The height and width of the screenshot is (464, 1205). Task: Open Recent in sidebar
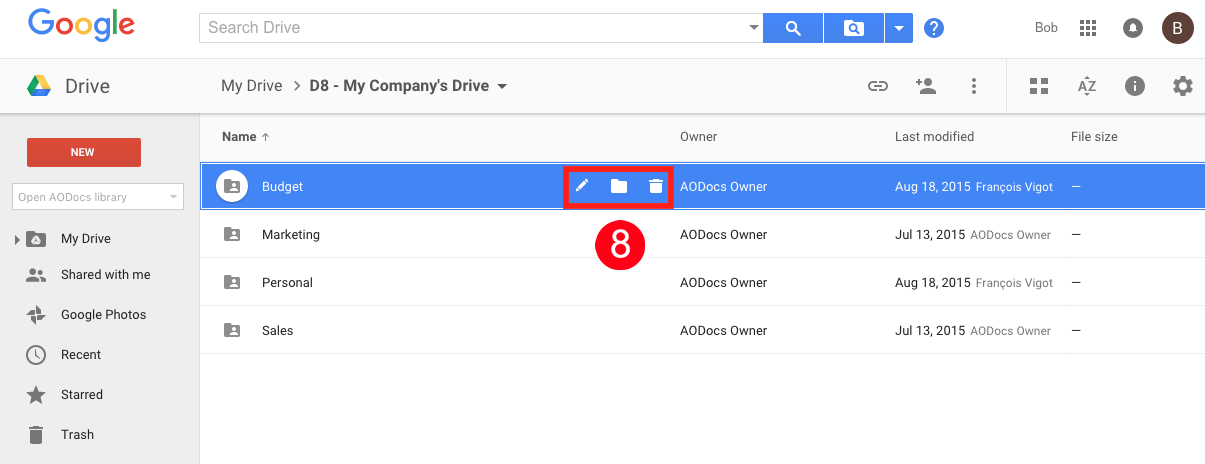pyautogui.click(x=81, y=354)
